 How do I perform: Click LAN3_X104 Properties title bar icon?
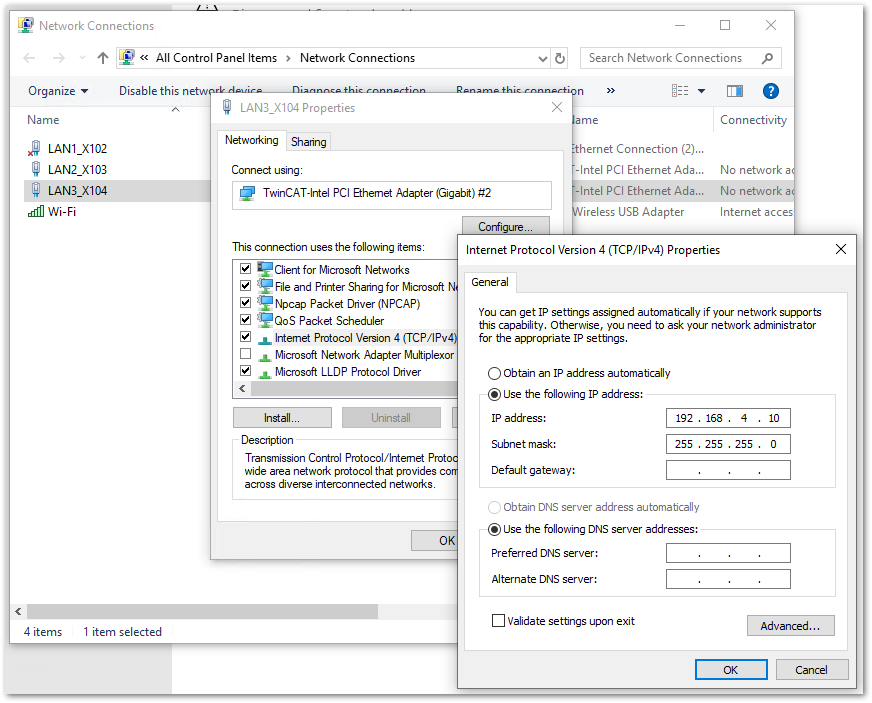click(227, 107)
